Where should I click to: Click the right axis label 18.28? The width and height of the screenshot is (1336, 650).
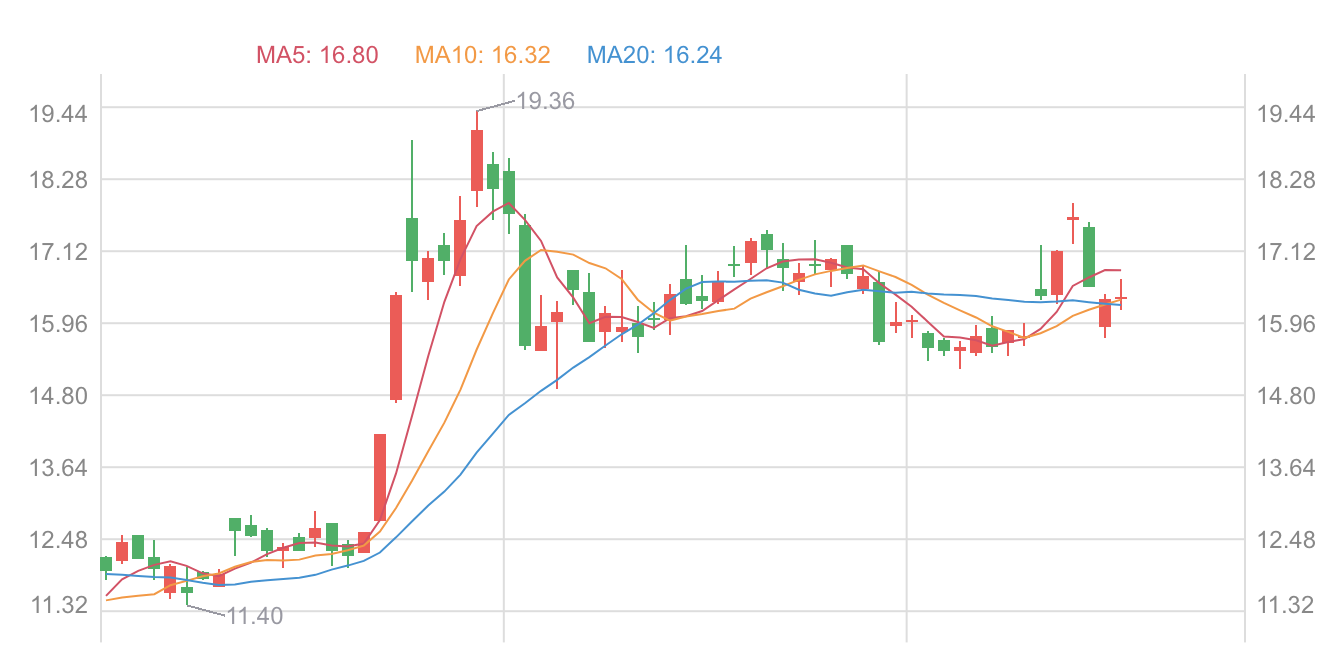click(1285, 180)
